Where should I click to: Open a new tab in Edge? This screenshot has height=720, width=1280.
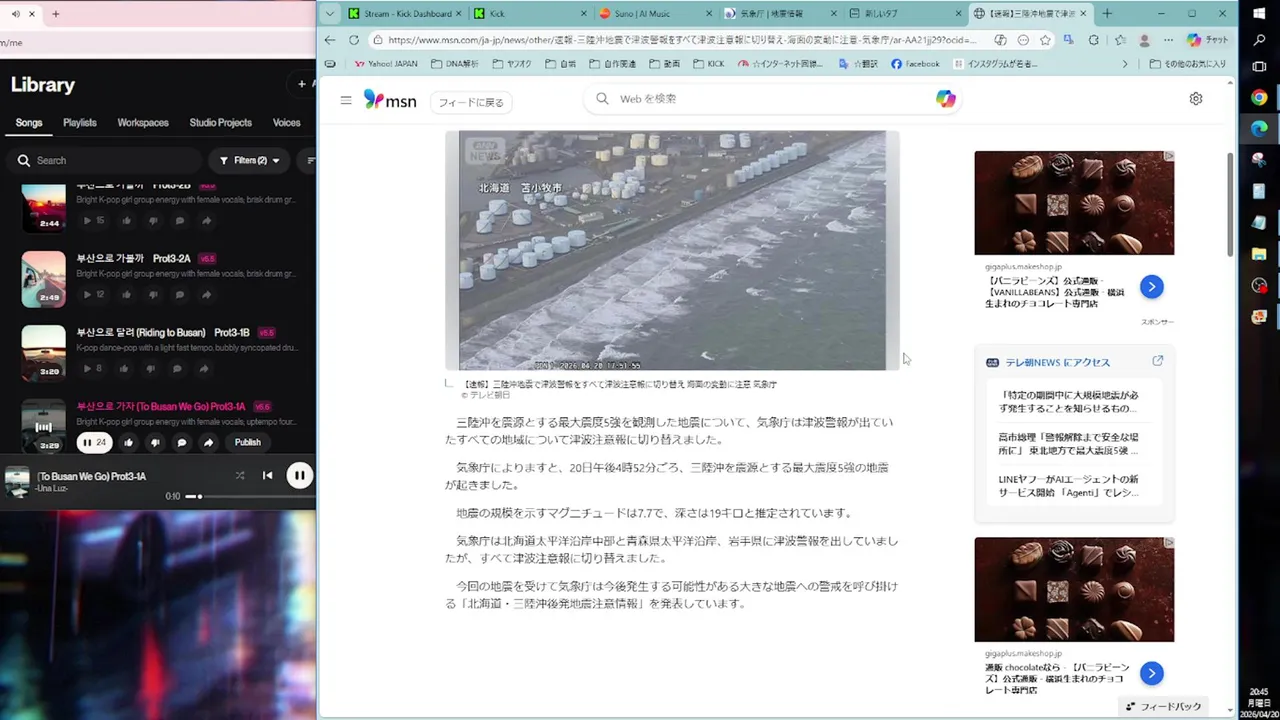tap(1107, 14)
